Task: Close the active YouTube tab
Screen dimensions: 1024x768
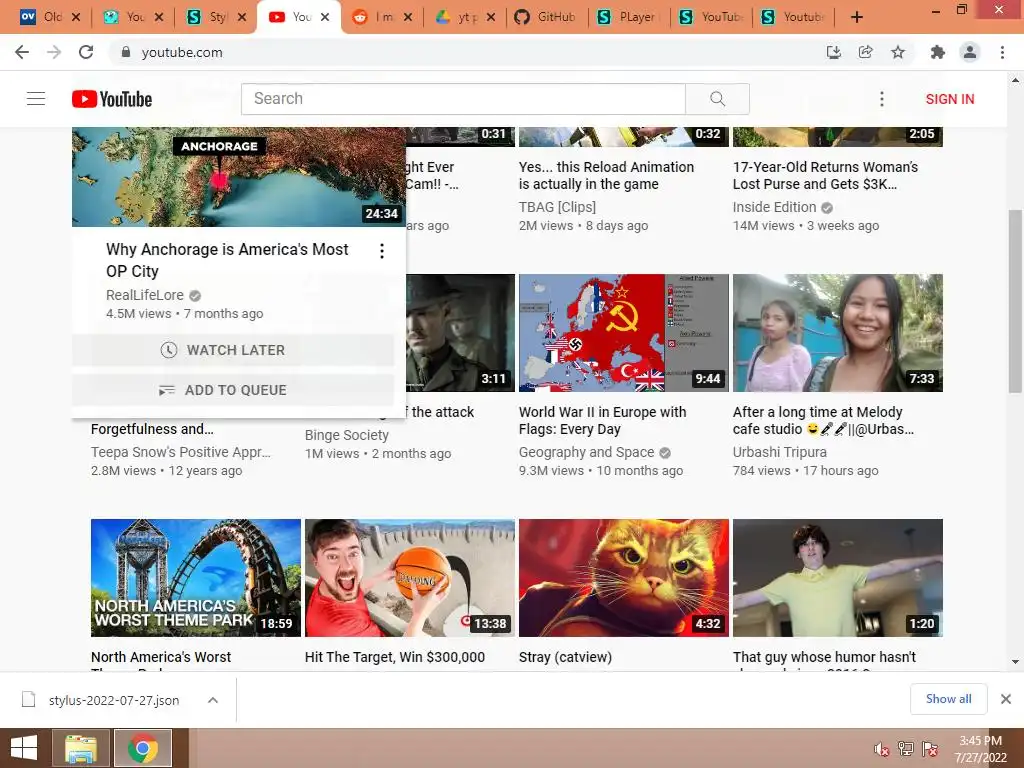Action: (325, 17)
